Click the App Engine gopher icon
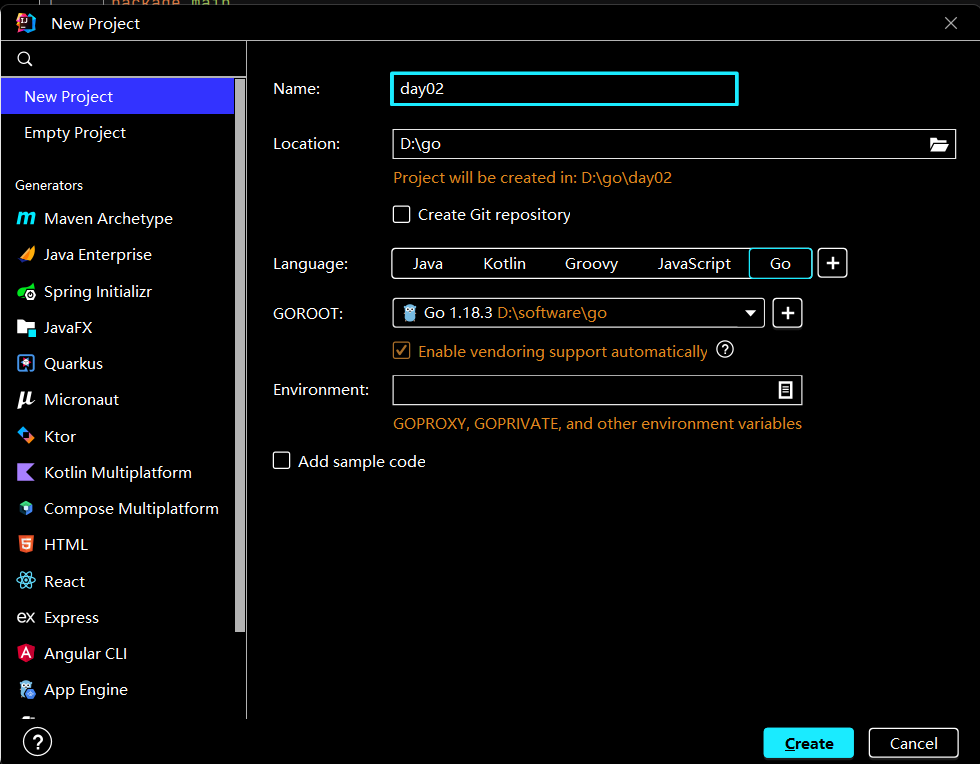Viewport: 980px width, 764px height. pos(26,690)
